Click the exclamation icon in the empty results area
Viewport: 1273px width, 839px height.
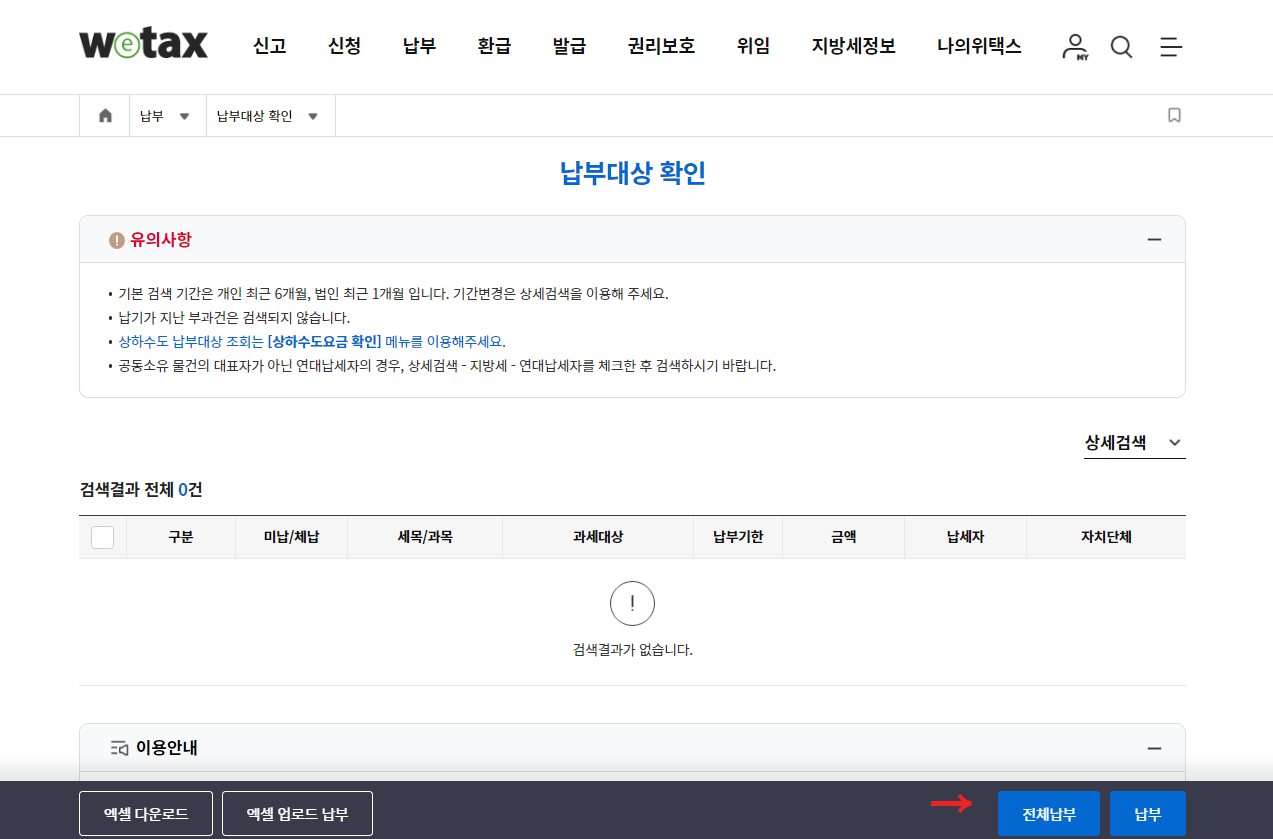[632, 603]
